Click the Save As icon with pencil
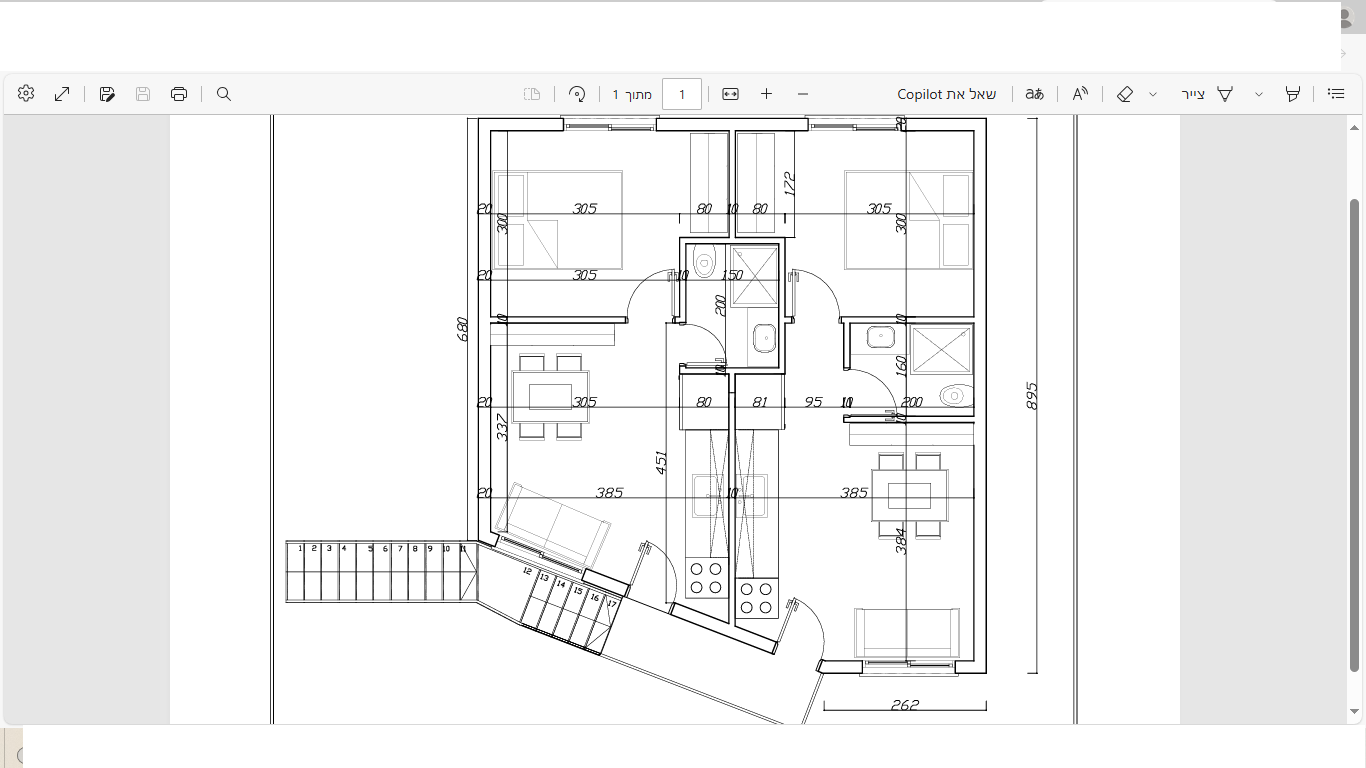This screenshot has height=768, width=1366. point(107,94)
